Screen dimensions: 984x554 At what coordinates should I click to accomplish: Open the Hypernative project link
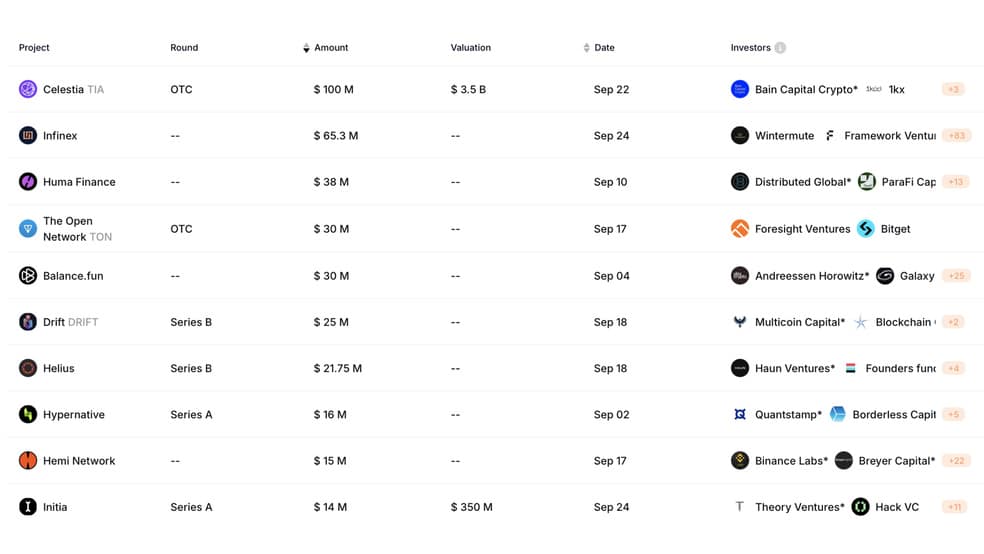click(x=73, y=415)
